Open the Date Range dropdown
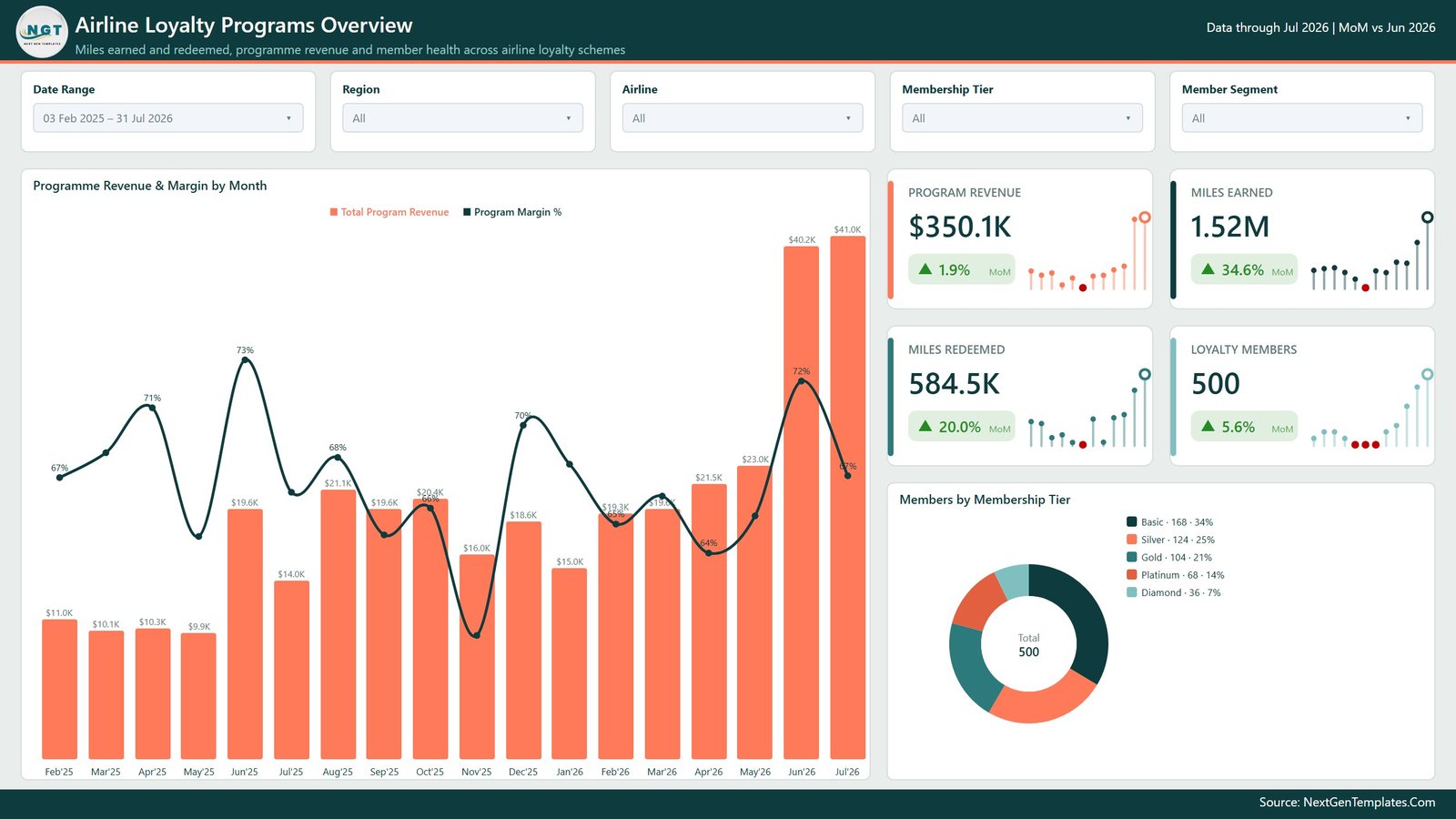 click(x=168, y=118)
